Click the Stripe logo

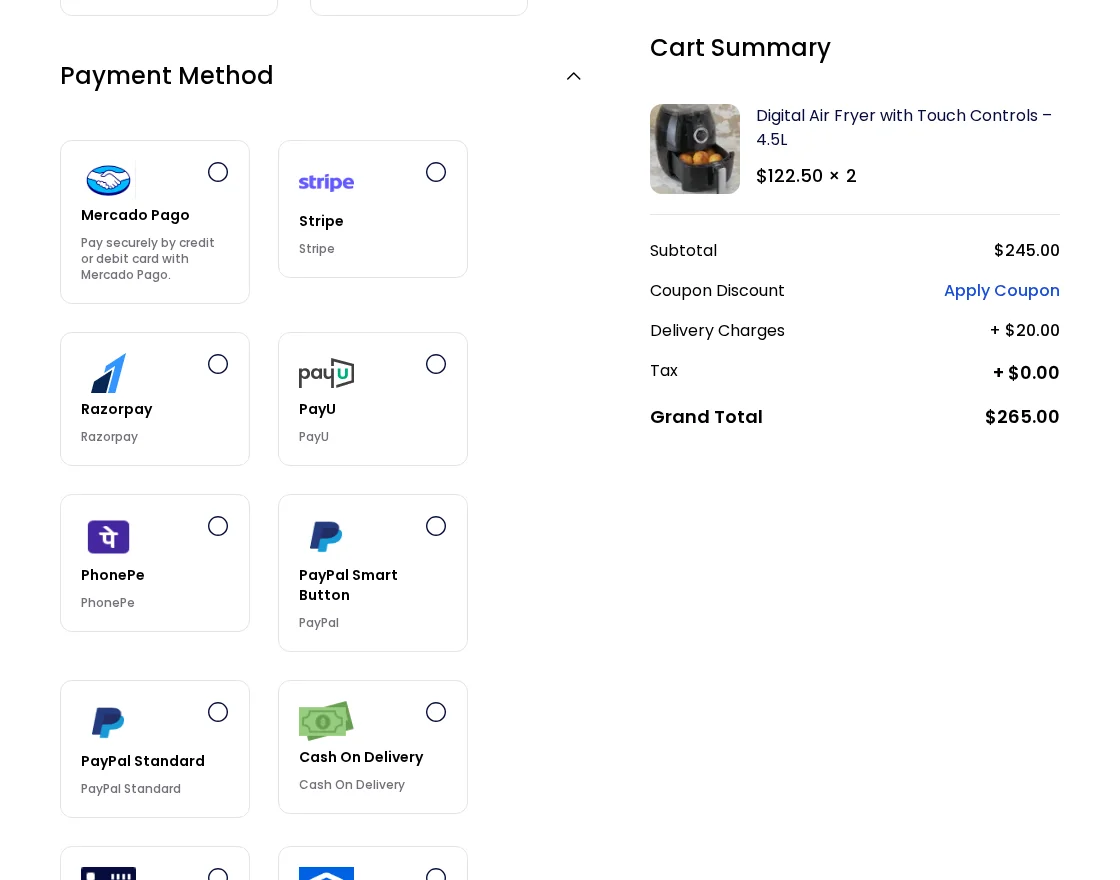tap(326, 183)
